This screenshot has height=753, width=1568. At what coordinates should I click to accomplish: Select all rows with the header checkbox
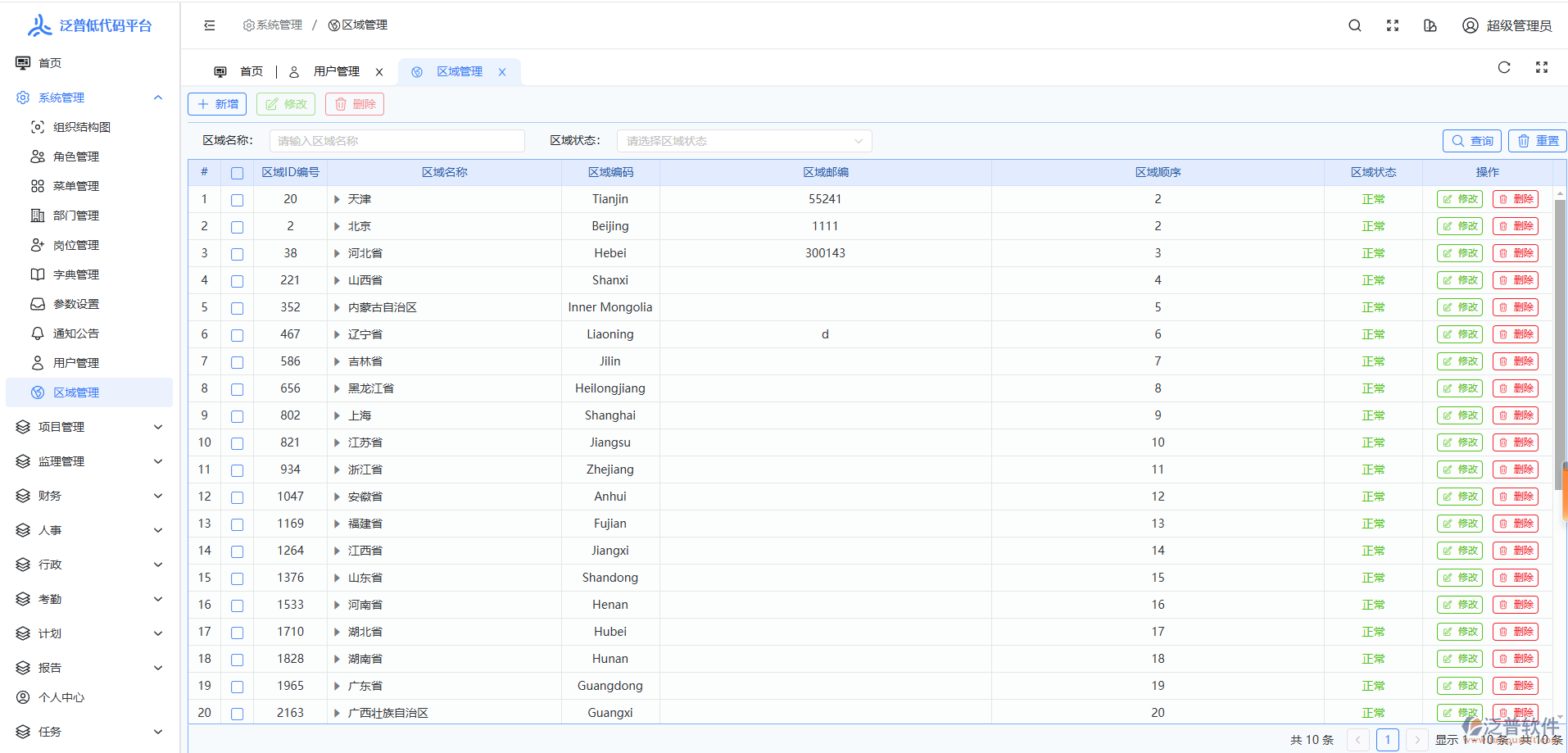click(x=237, y=173)
